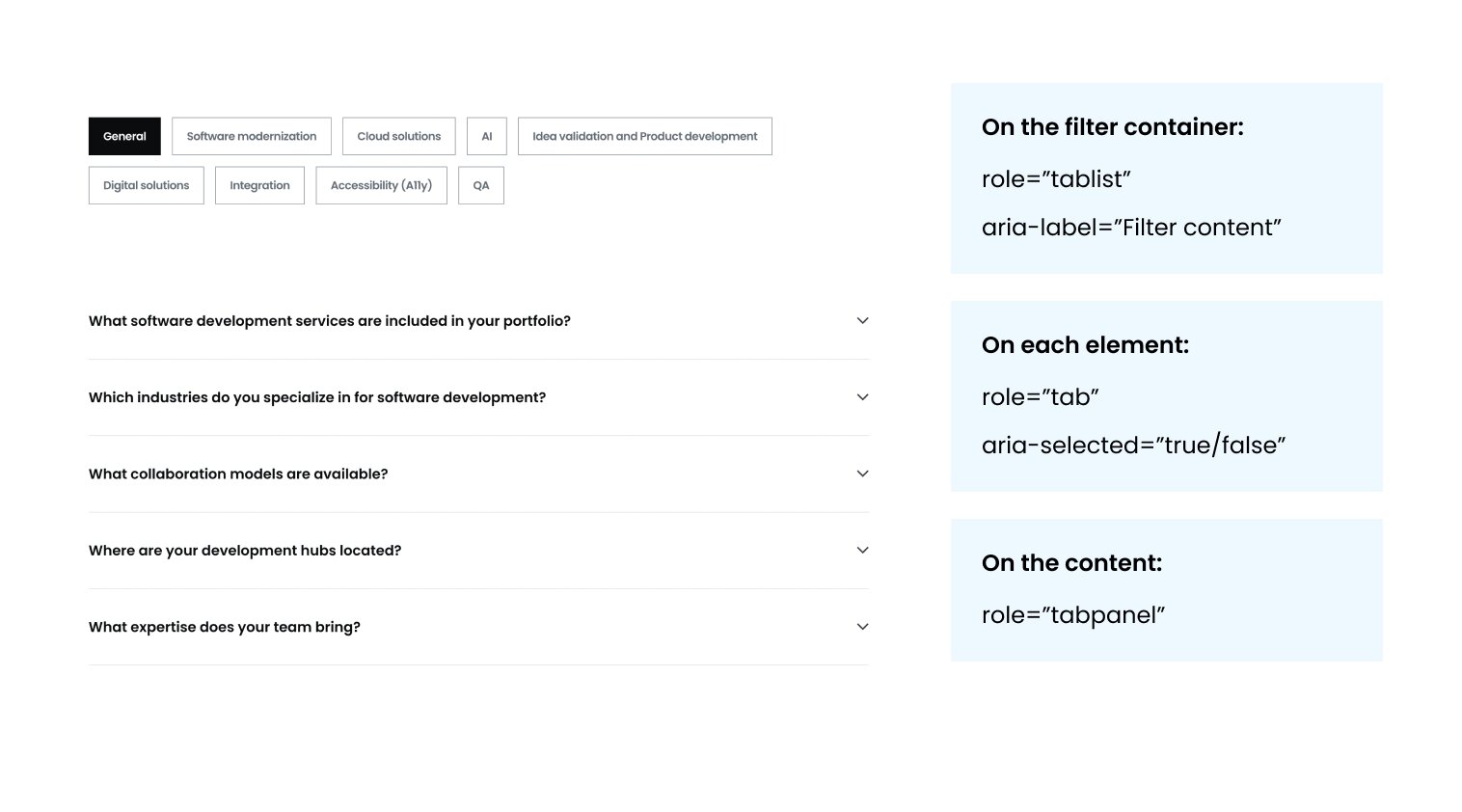Expand chevron beside industries specialization question
The image size is (1462, 812).
863,397
